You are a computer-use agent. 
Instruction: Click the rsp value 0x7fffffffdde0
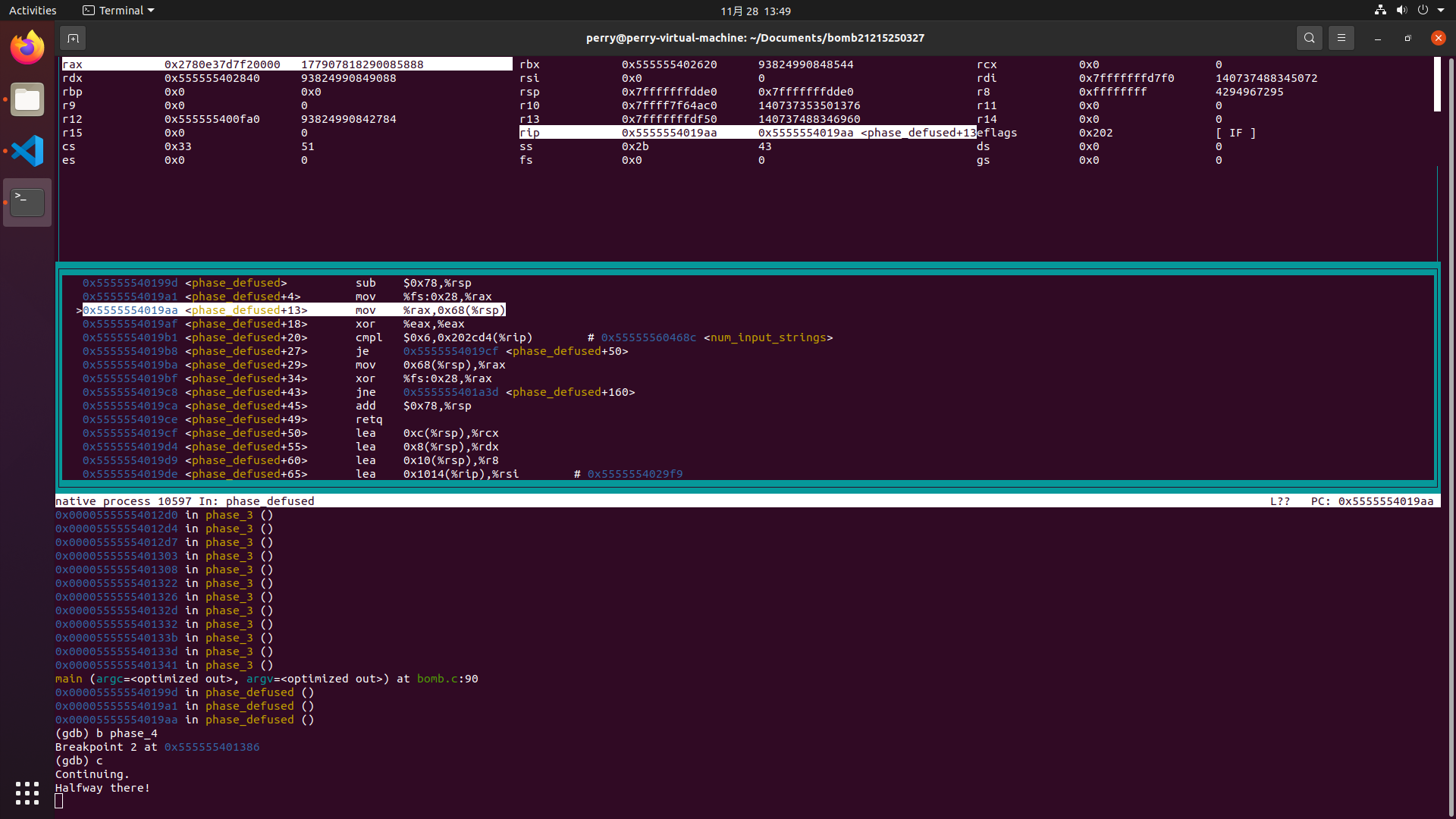point(669,92)
